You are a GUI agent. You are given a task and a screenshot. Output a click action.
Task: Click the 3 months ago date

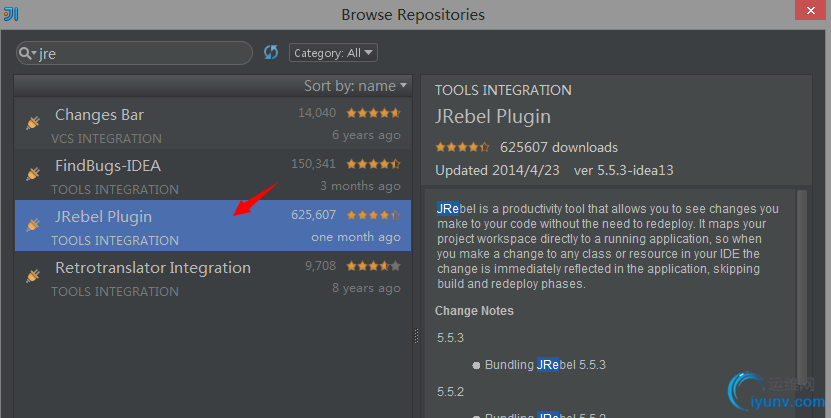click(360, 186)
